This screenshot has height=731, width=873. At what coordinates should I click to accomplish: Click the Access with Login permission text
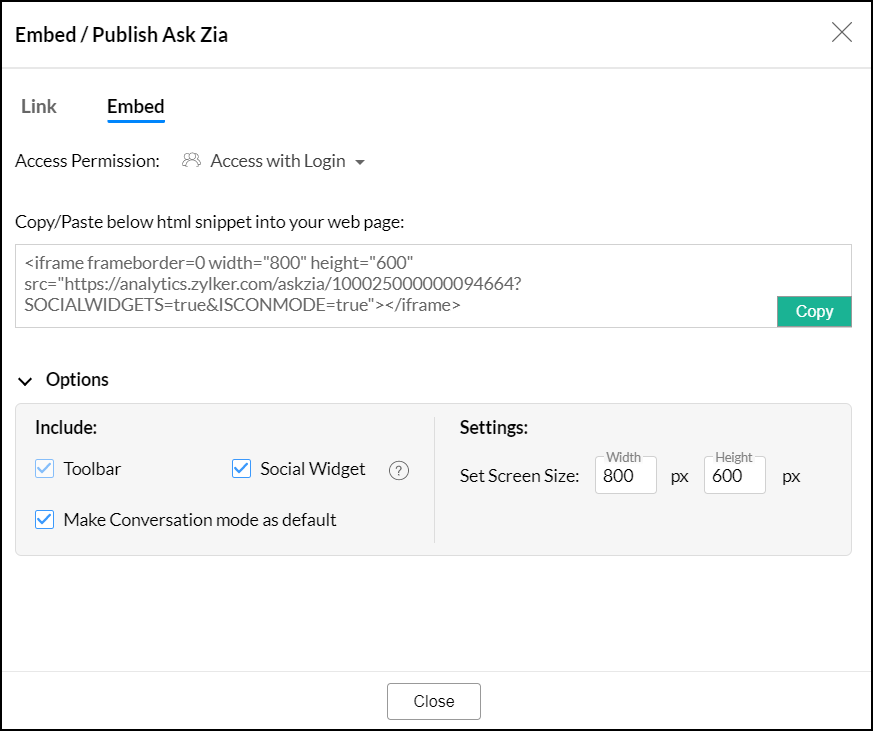(277, 161)
